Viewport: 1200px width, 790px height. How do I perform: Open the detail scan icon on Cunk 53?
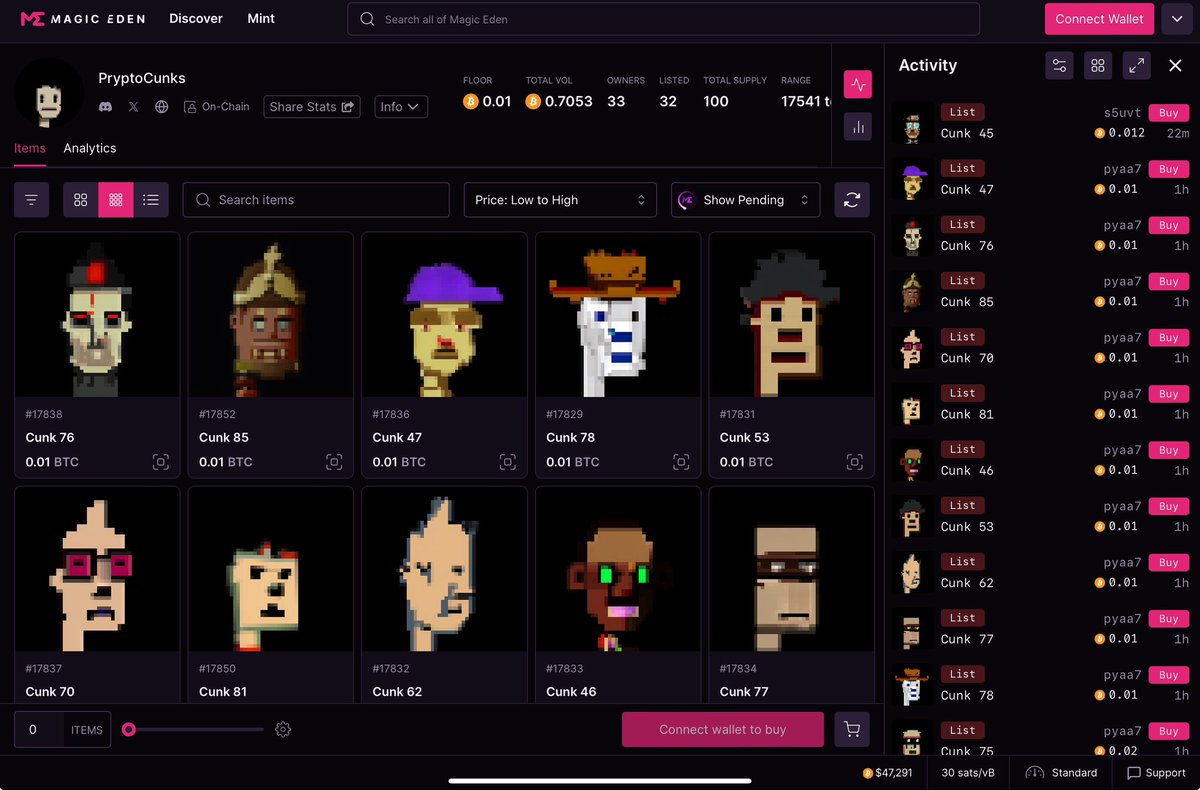pyautogui.click(x=854, y=462)
